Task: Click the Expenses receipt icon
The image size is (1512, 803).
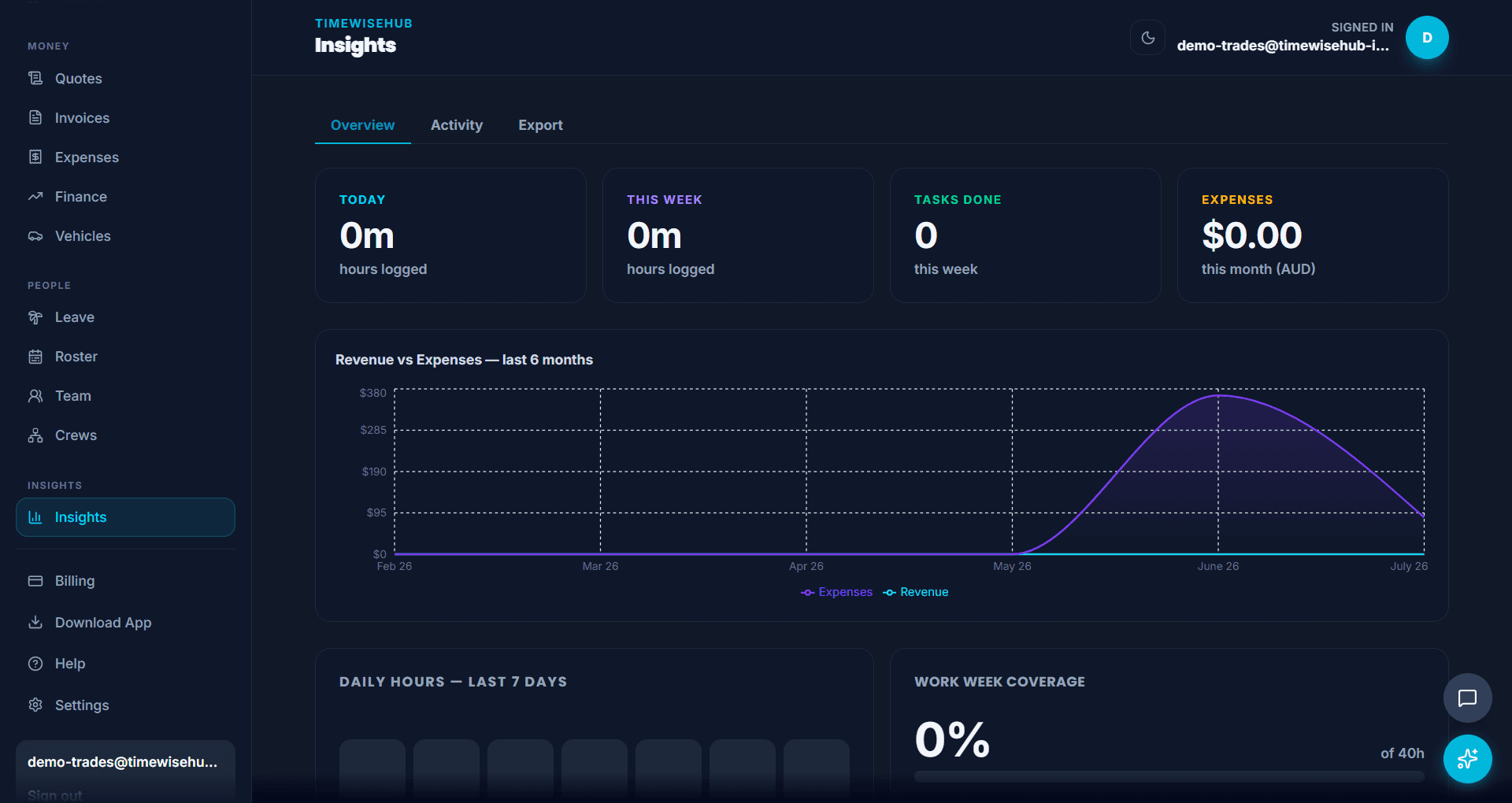Action: click(x=35, y=157)
